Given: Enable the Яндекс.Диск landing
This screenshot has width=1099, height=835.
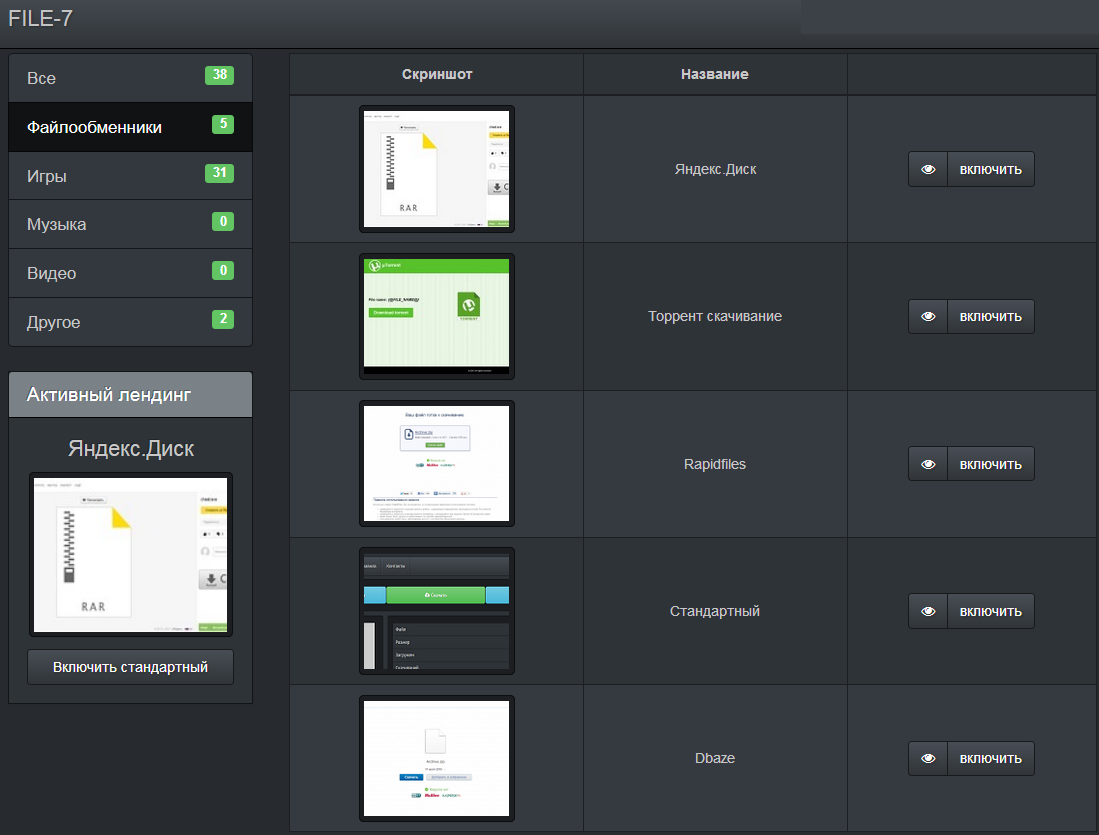Looking at the screenshot, I should point(990,169).
